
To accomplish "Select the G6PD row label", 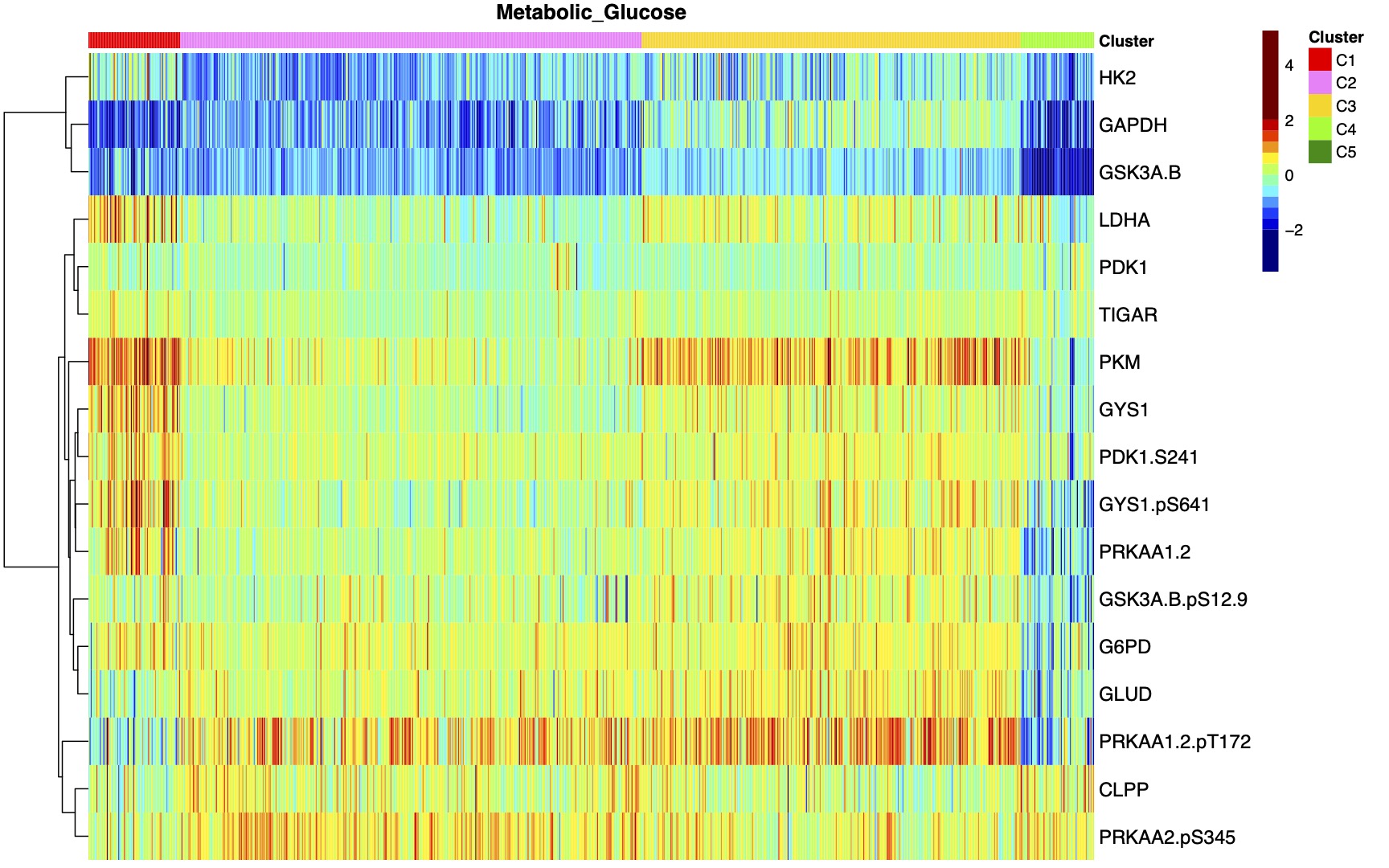I will click(1125, 647).
